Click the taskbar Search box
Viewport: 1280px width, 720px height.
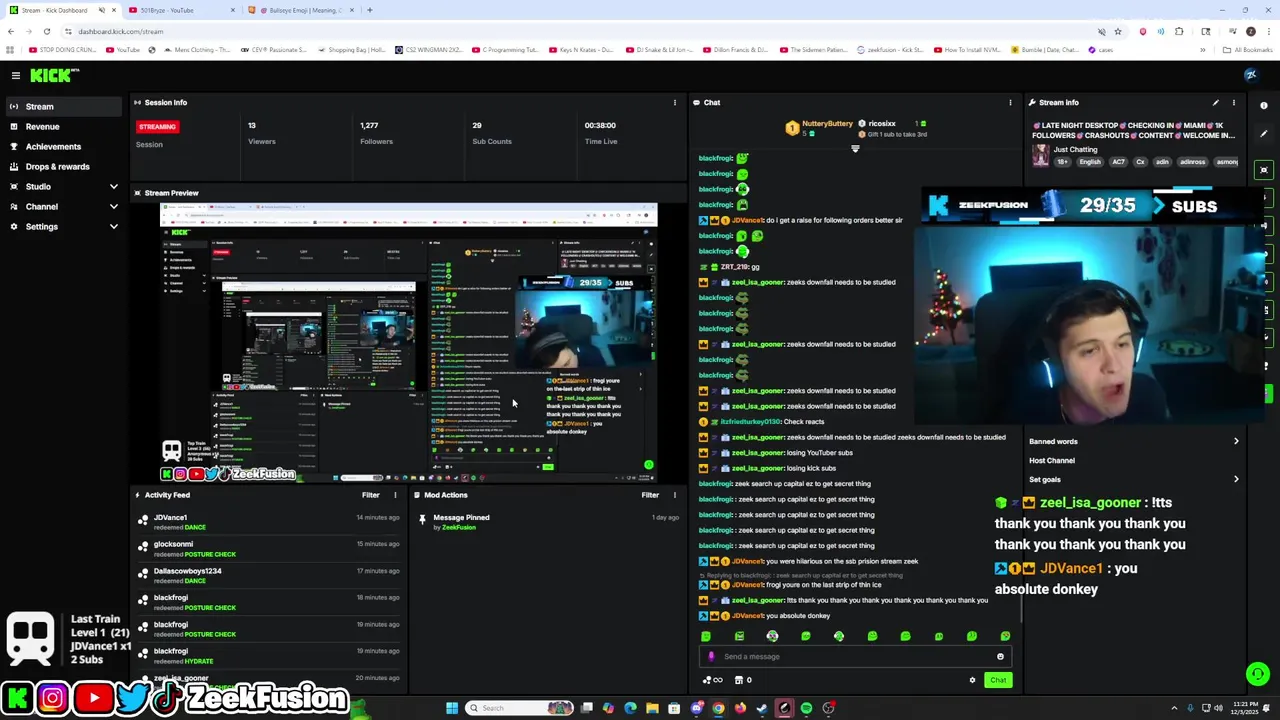click(520, 708)
